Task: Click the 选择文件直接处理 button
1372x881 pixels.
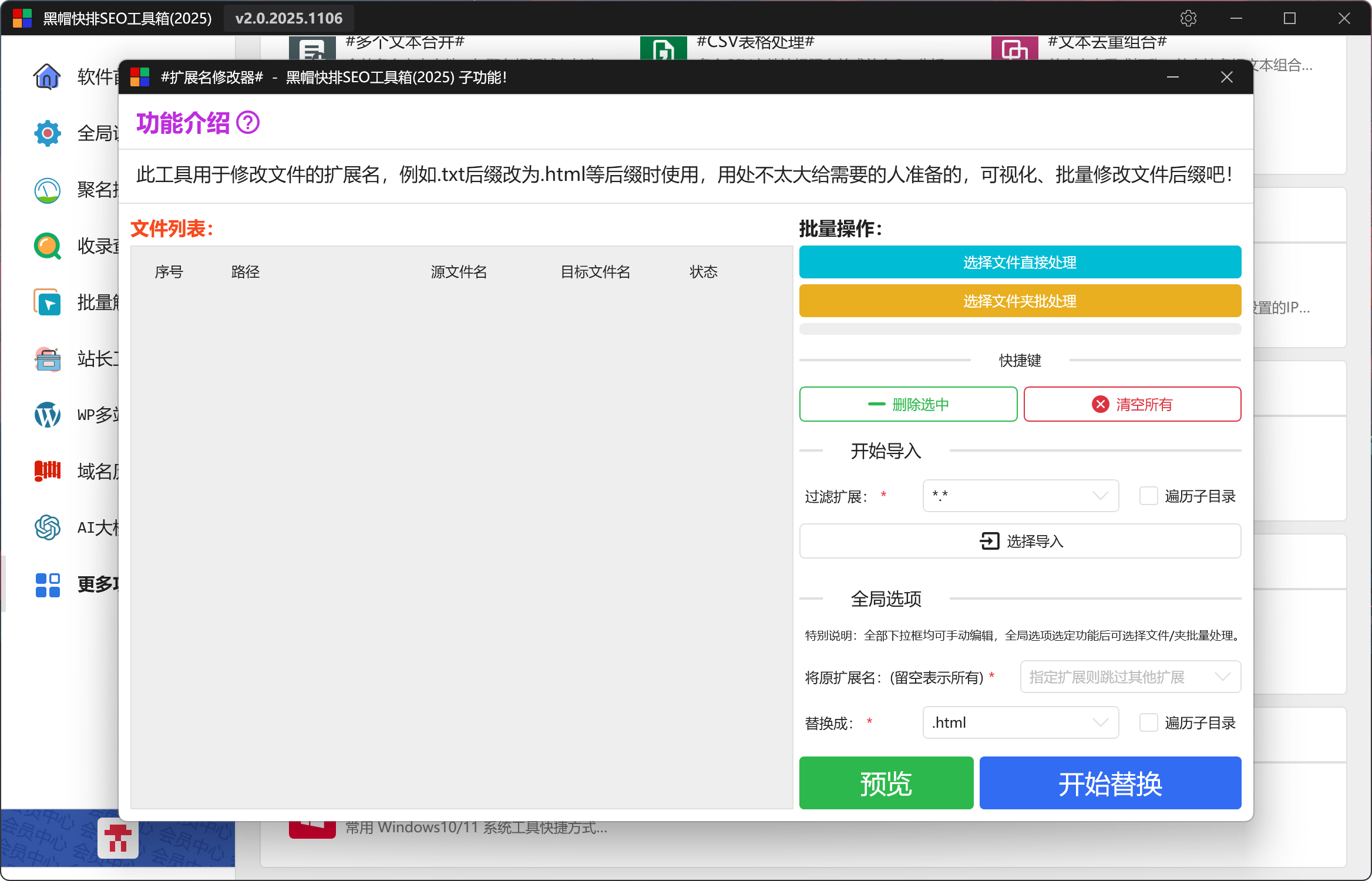Action: point(1020,263)
